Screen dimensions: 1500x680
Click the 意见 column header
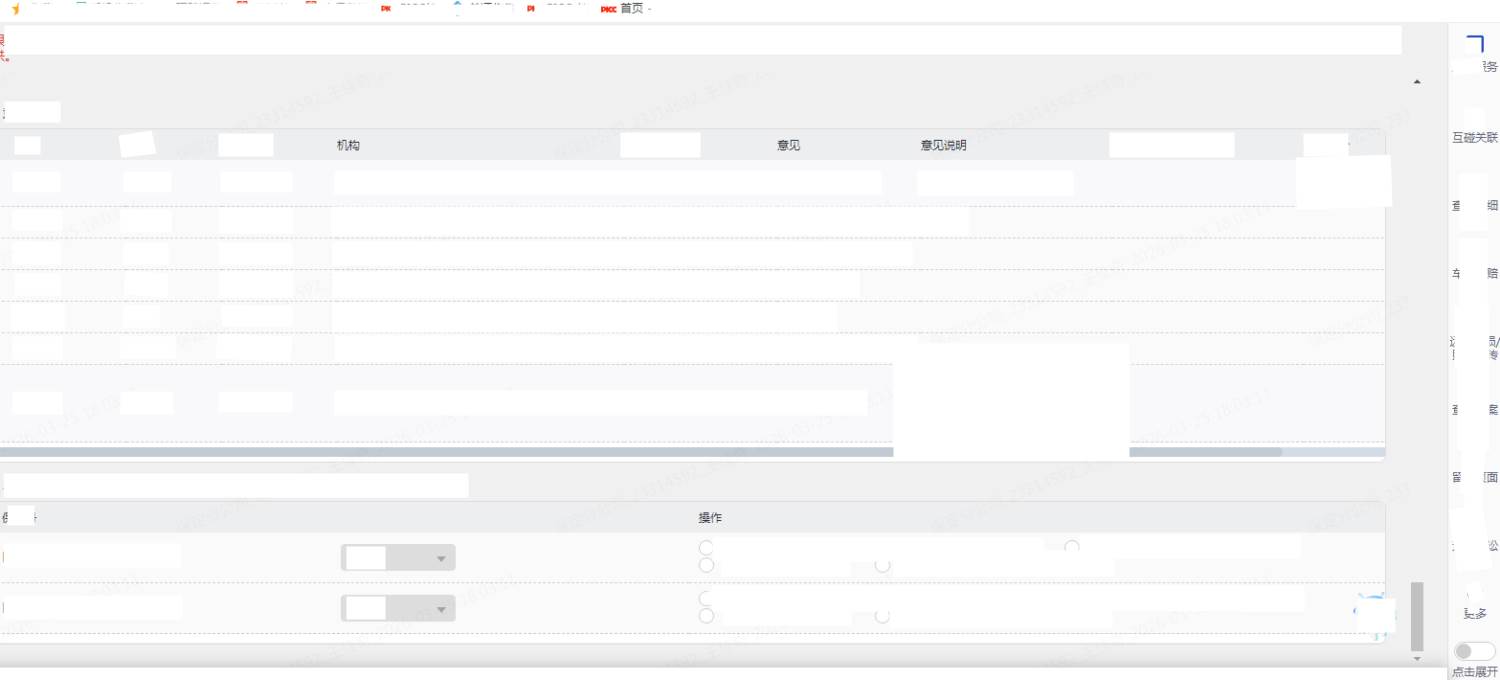(788, 146)
